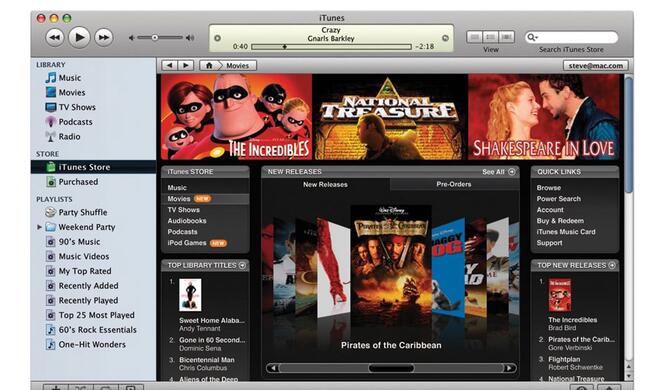Select One-Hit Wonders playlist
The height and width of the screenshot is (390, 660).
coord(93,345)
